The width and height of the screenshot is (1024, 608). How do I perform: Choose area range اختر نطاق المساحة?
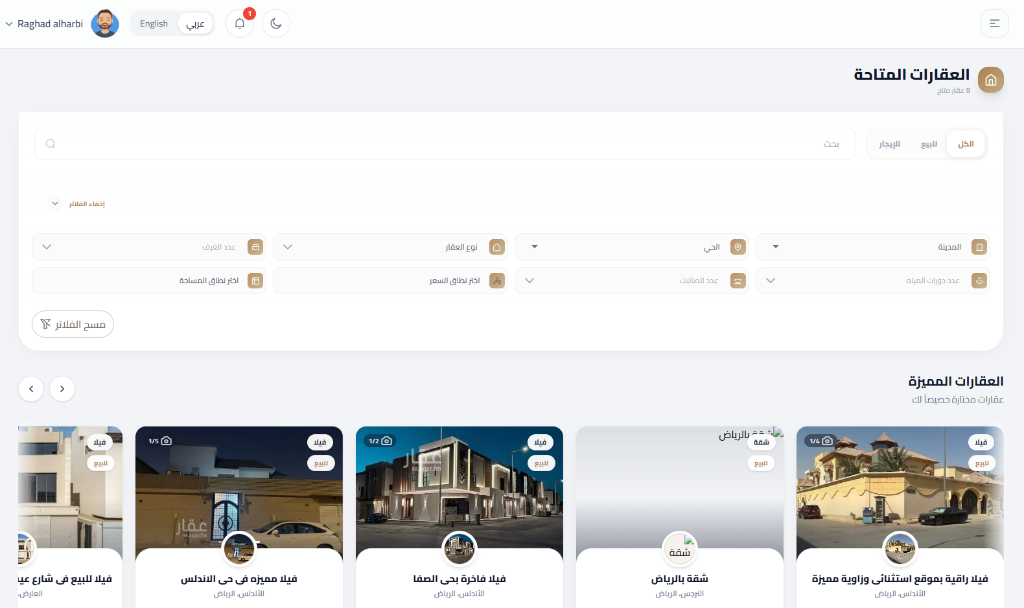coord(149,280)
